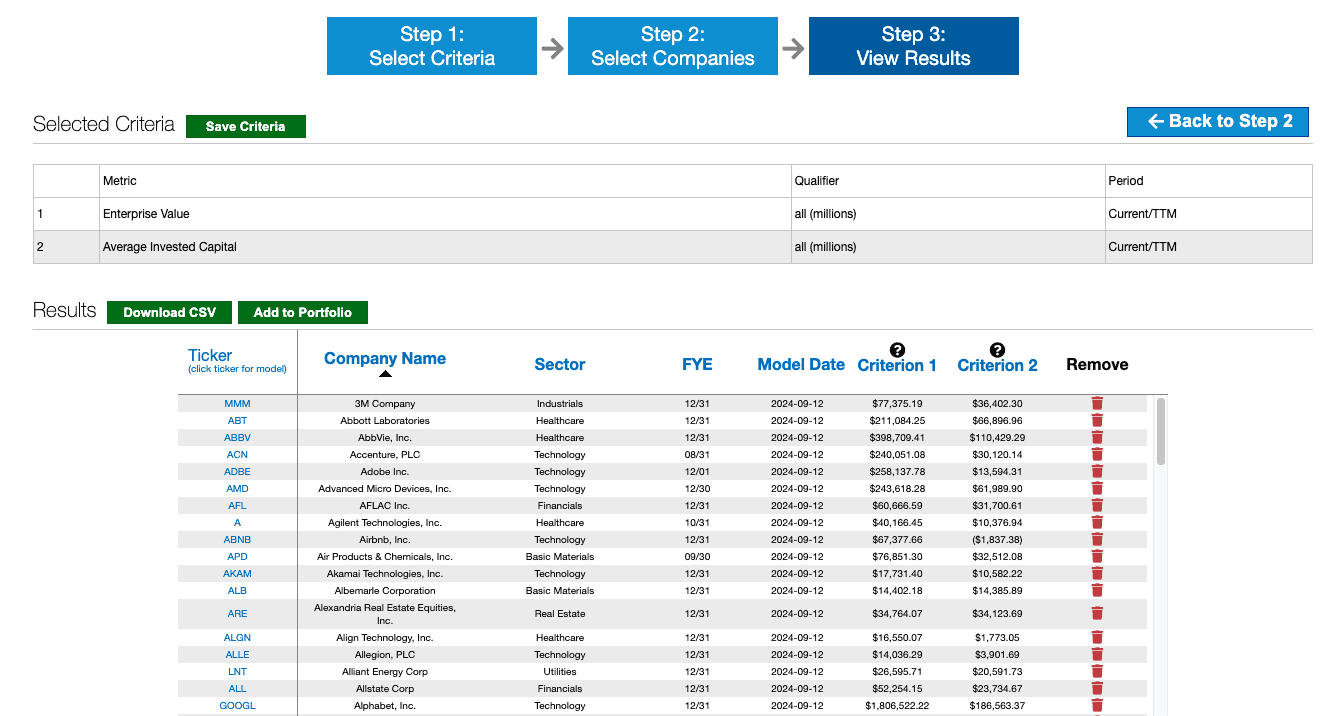Click the ALGN ticker link
Screen dimensions: 1338x716
coord(237,638)
